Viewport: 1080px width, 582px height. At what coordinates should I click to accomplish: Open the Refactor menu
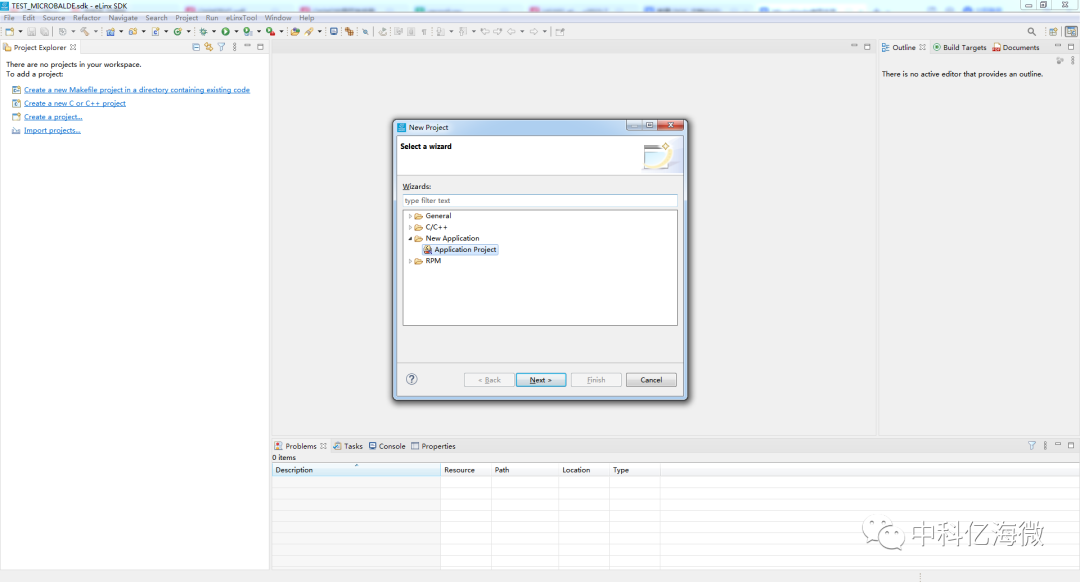(87, 18)
